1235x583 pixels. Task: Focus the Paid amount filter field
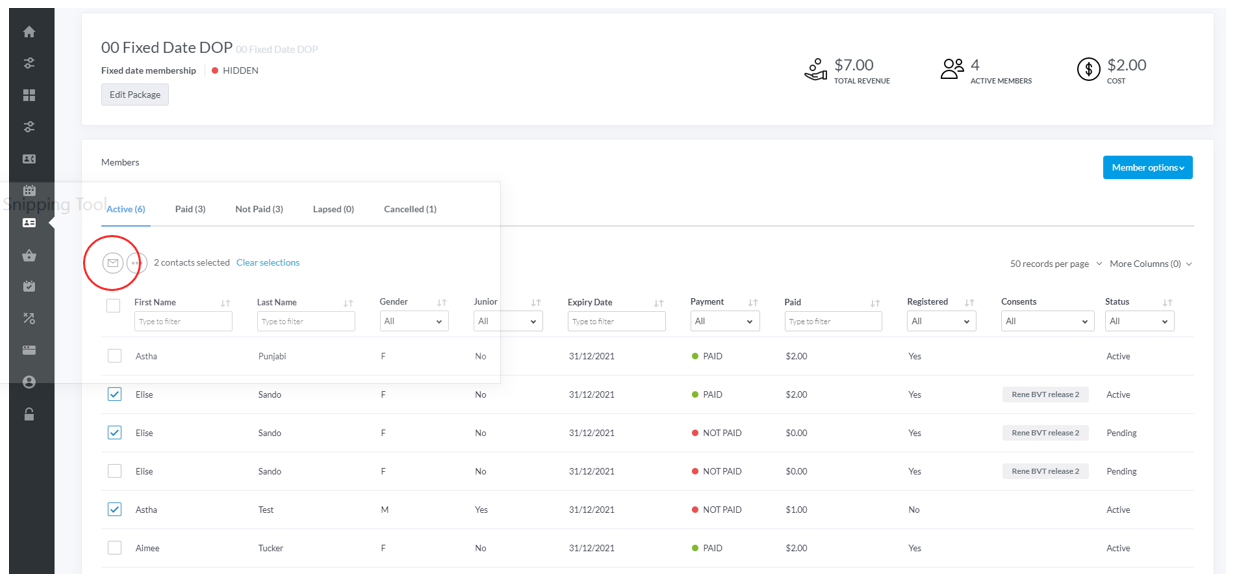coord(833,321)
